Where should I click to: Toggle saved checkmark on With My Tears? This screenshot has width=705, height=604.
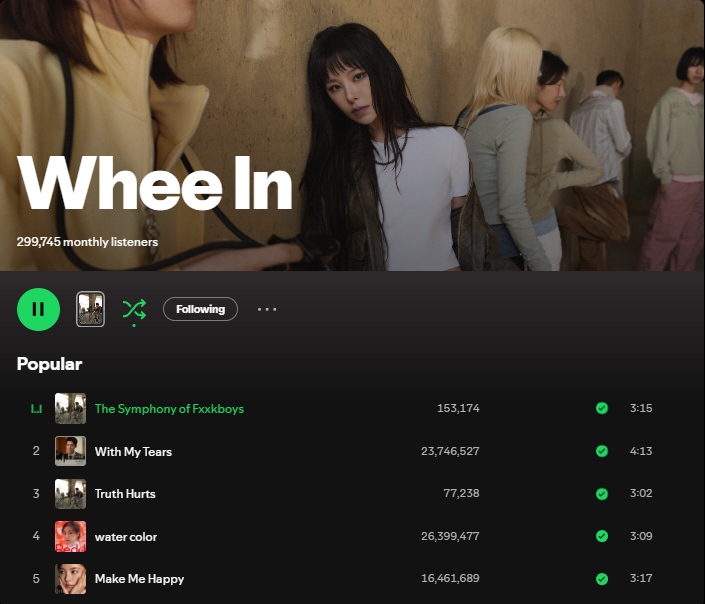point(602,451)
